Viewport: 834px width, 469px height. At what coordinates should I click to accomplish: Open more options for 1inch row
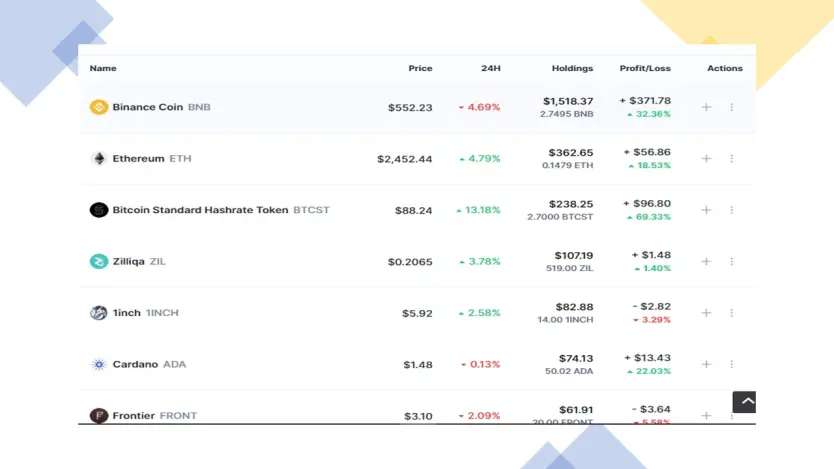click(731, 313)
